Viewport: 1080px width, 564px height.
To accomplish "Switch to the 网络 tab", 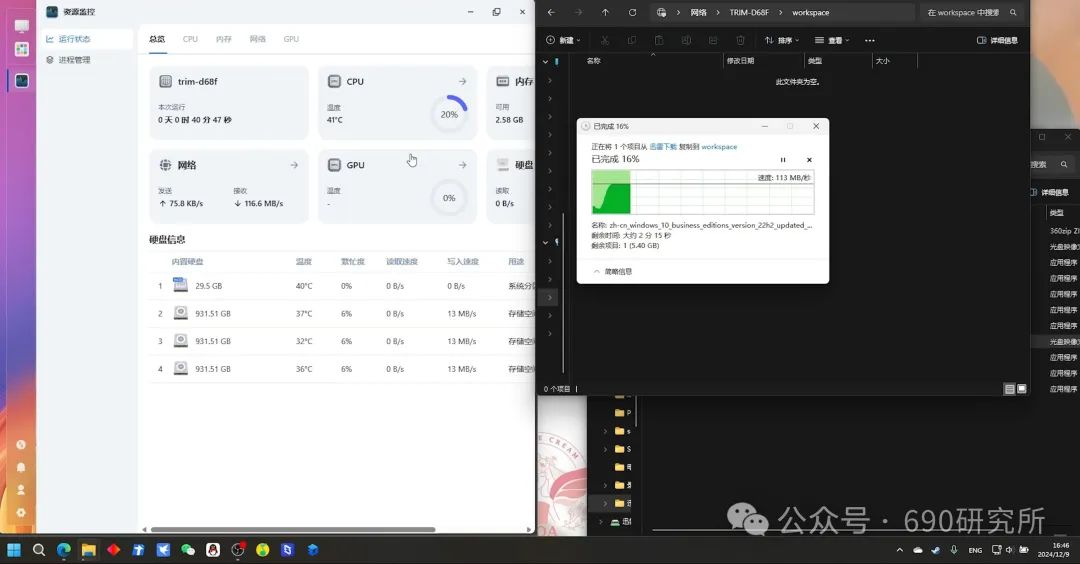I will [x=258, y=39].
